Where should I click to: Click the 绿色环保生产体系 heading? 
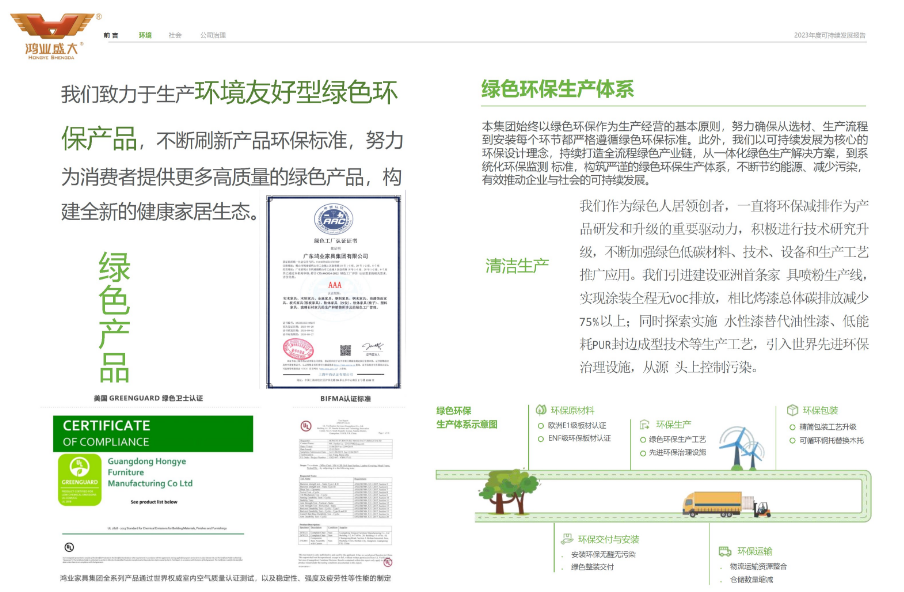[x=557, y=89]
